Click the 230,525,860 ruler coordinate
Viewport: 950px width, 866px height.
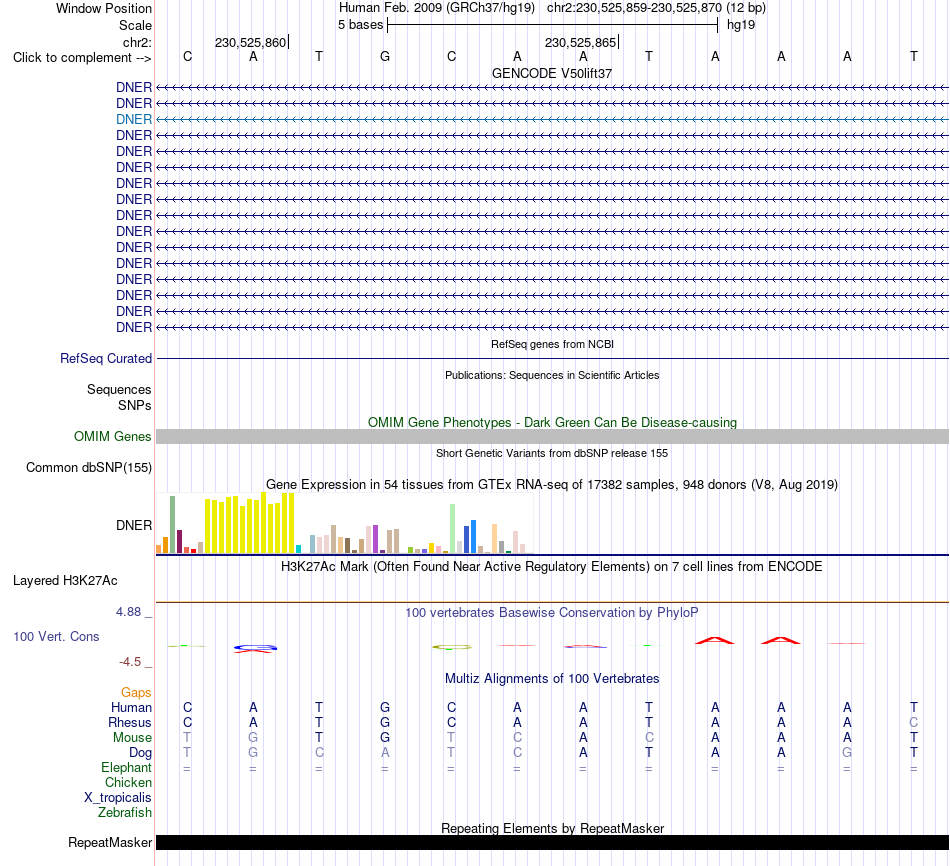(250, 42)
